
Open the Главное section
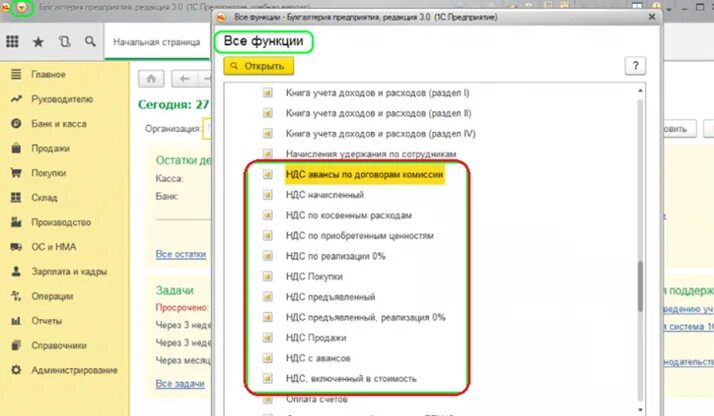[x=48, y=74]
